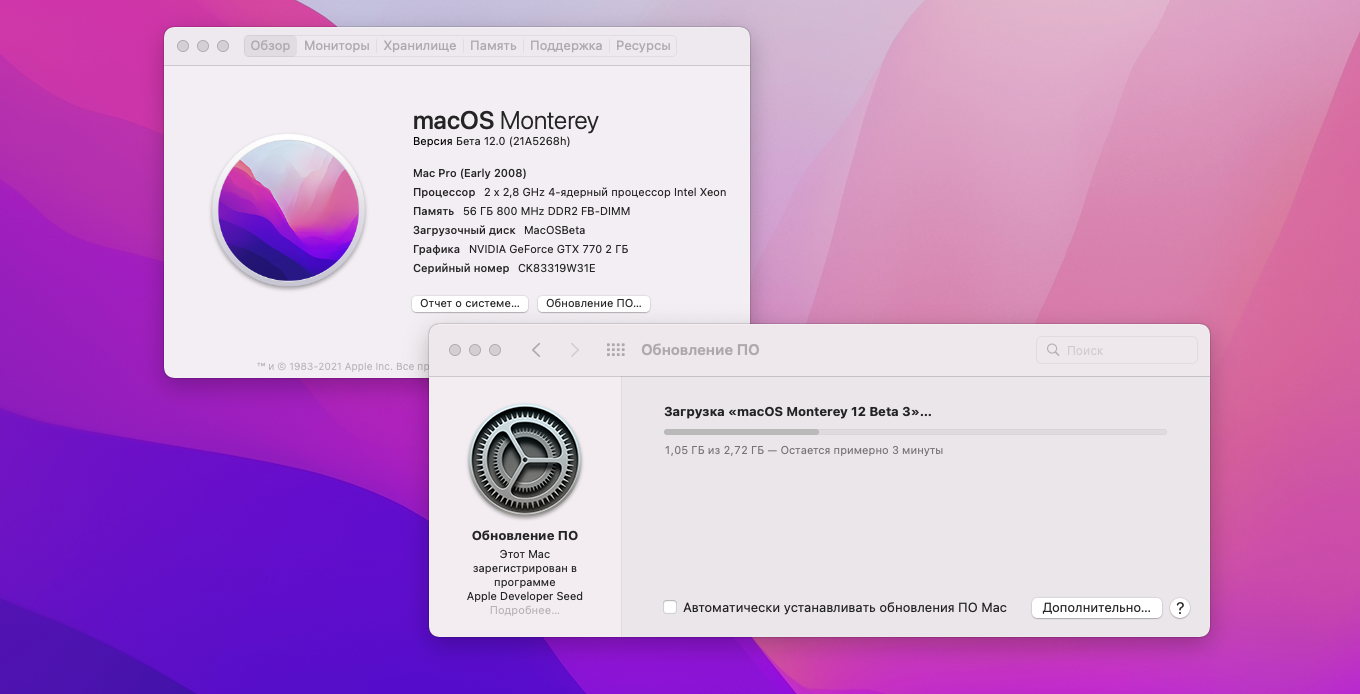Viewport: 1360px width, 694px height.
Task: Click the help question mark button
Action: point(1180,608)
